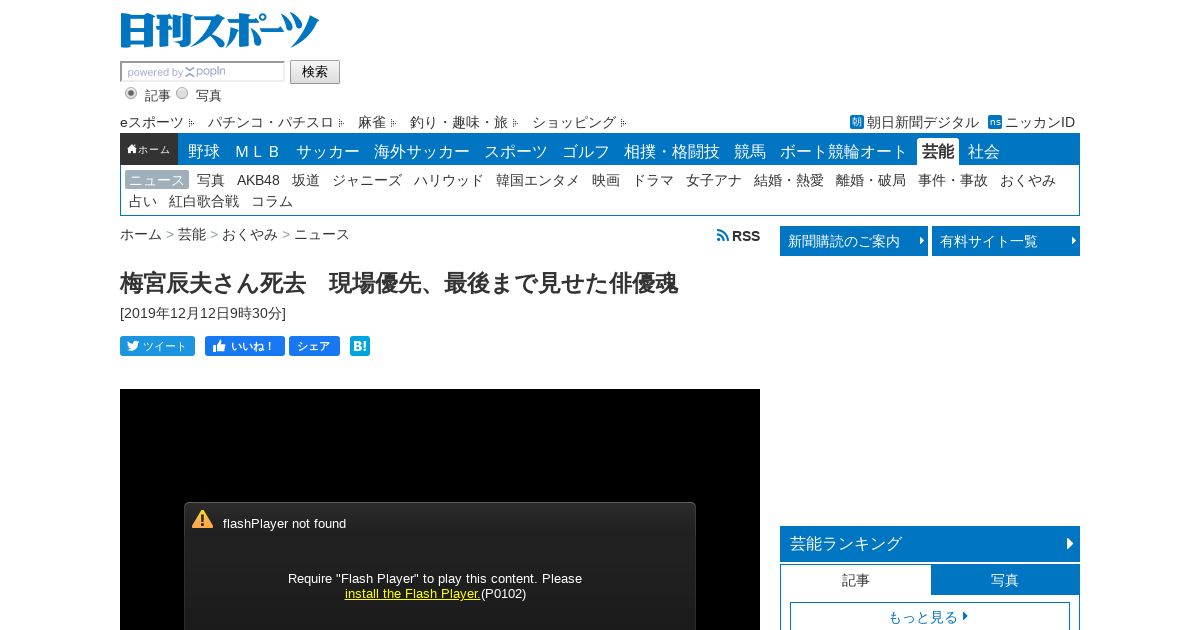This screenshot has height=630, width=1200.
Task: Open the 占い sub-navigation item
Action: (x=143, y=201)
